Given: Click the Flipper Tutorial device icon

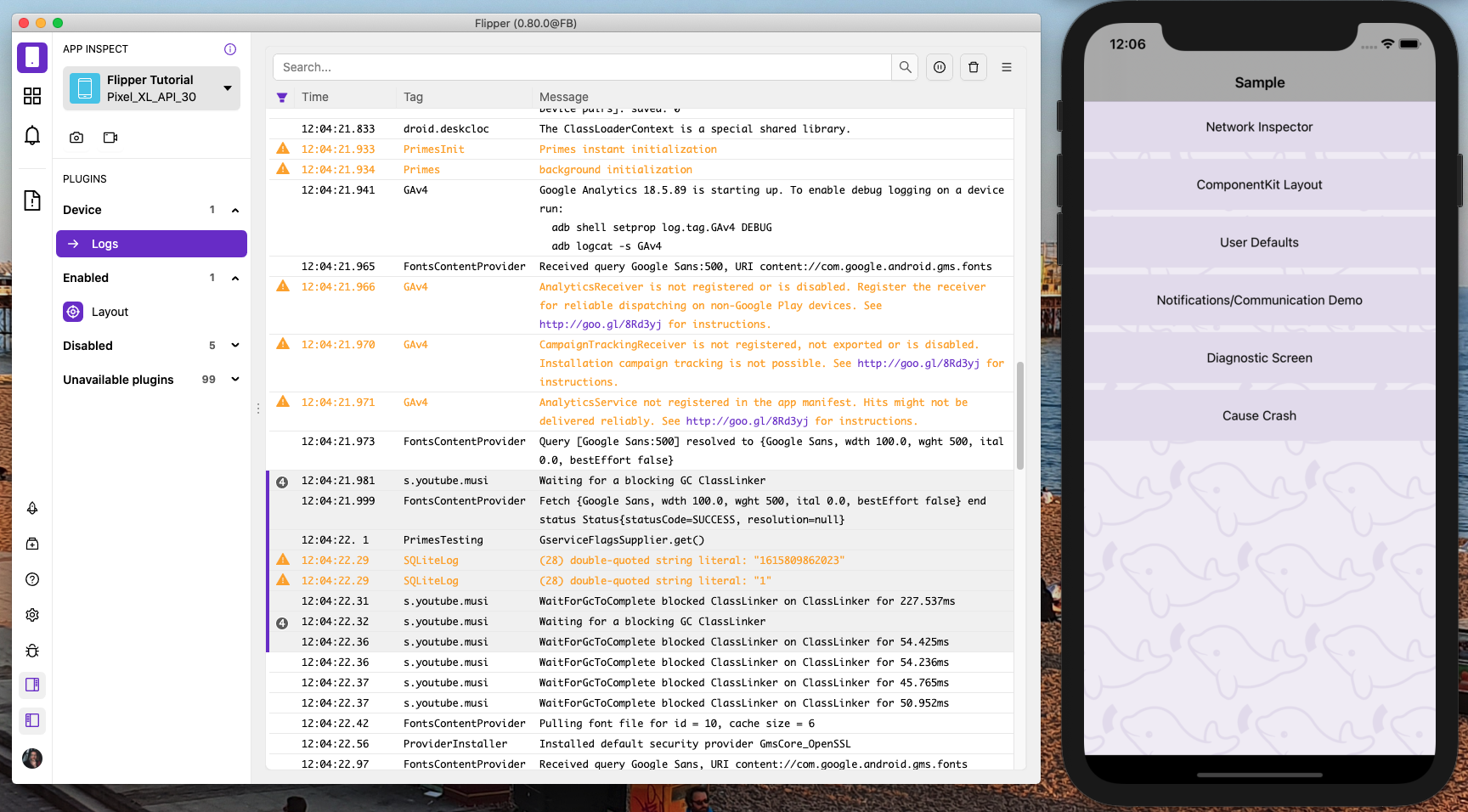Looking at the screenshot, I should click(85, 88).
